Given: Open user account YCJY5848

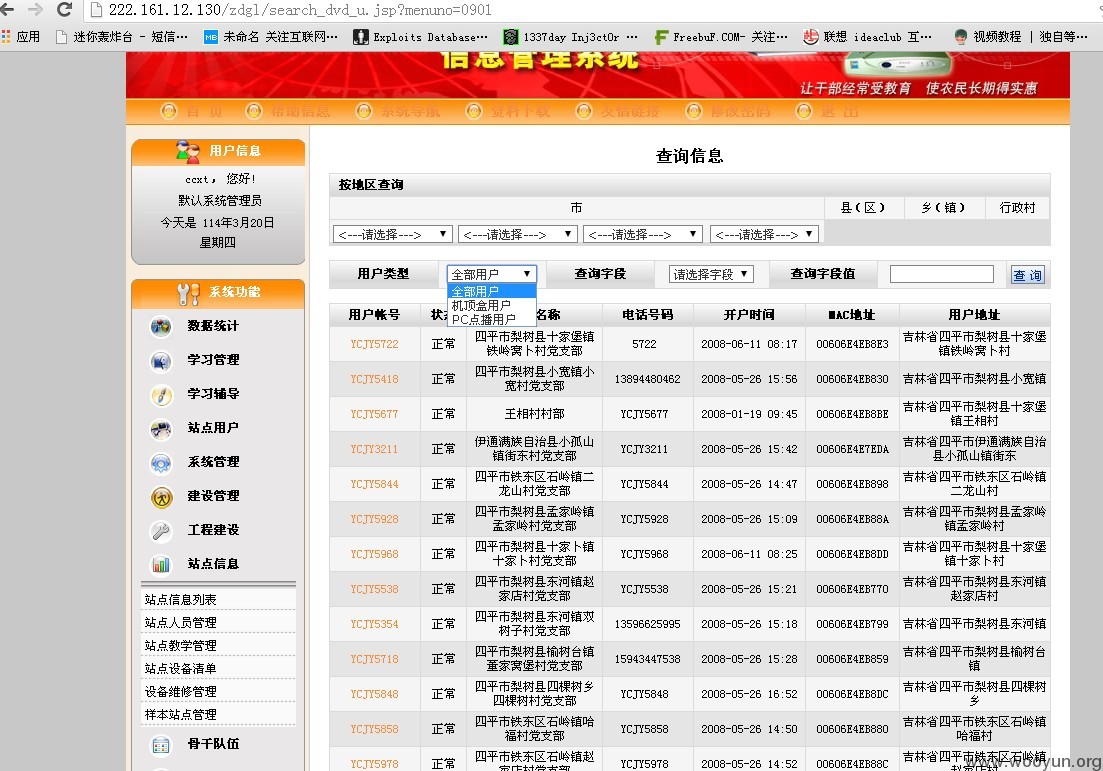Looking at the screenshot, I should pos(374,694).
